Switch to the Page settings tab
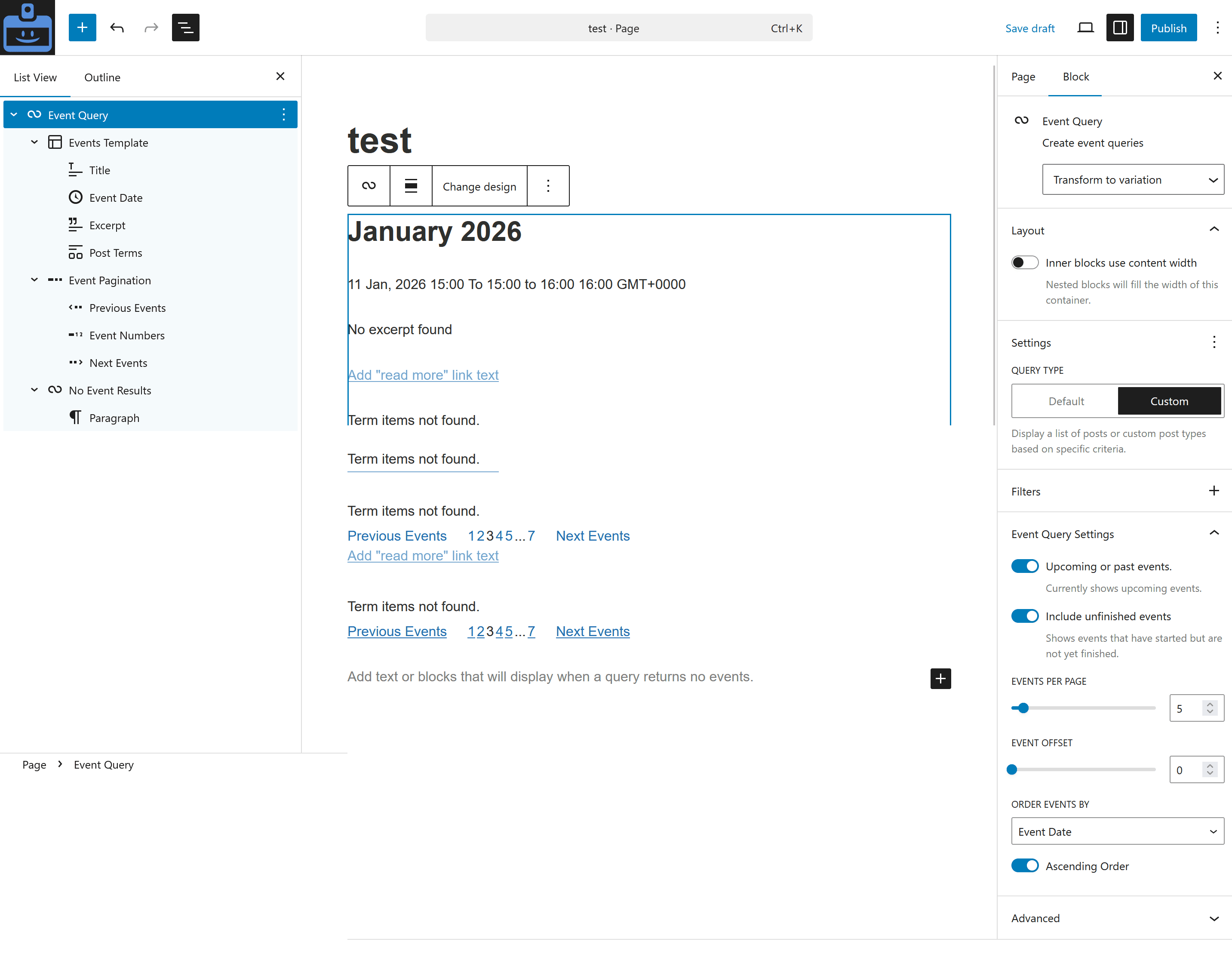 coord(1023,77)
